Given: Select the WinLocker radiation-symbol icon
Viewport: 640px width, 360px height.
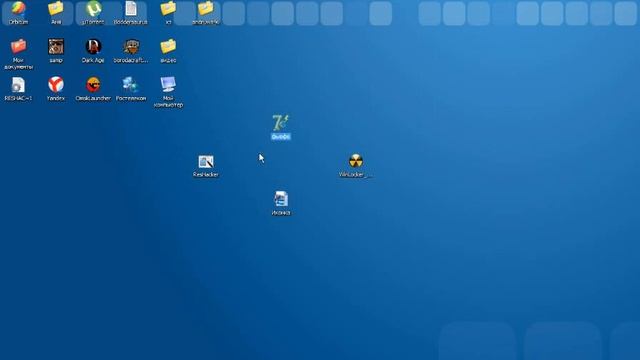Looking at the screenshot, I should (x=356, y=161).
